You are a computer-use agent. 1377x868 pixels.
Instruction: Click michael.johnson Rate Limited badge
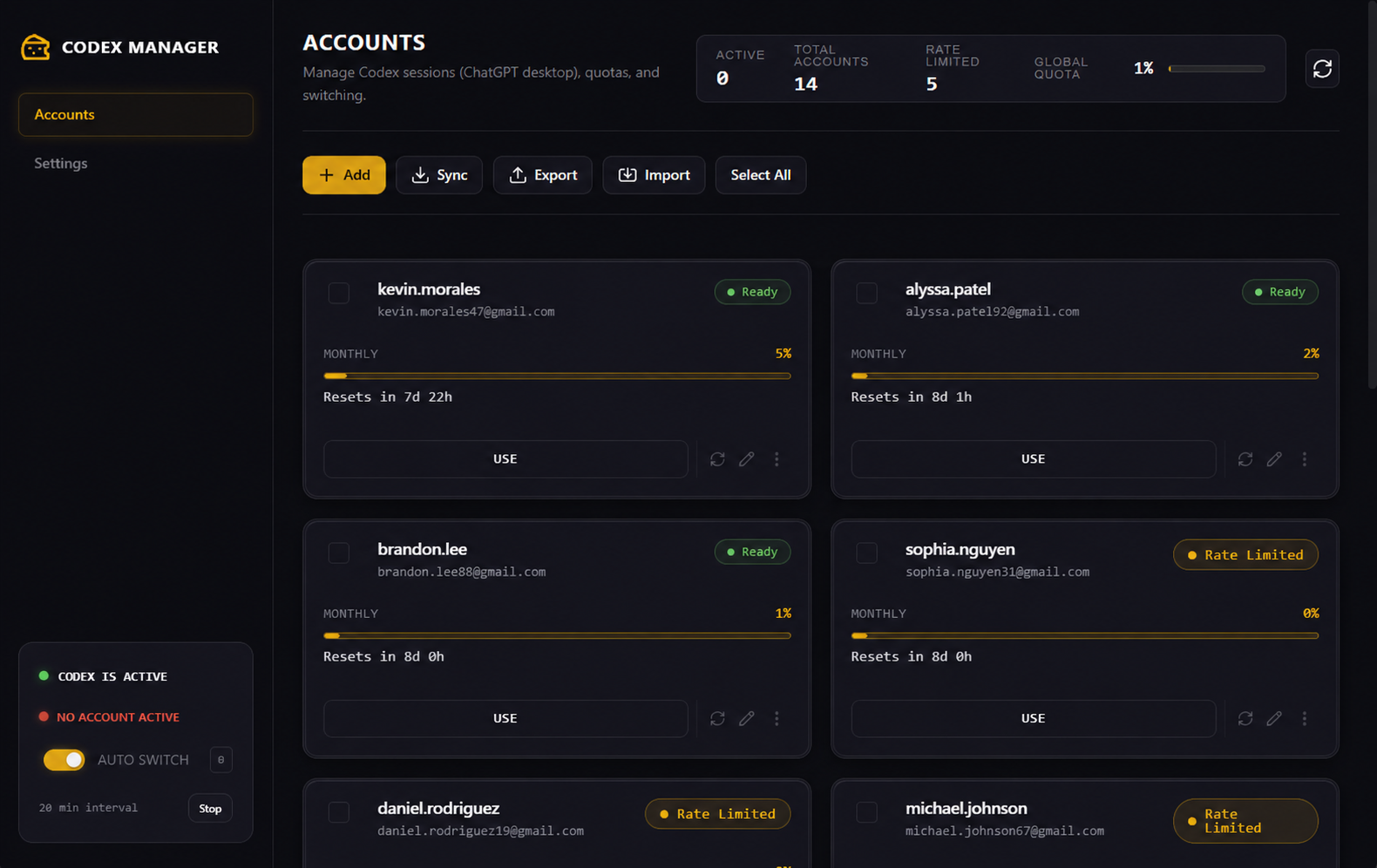1245,821
